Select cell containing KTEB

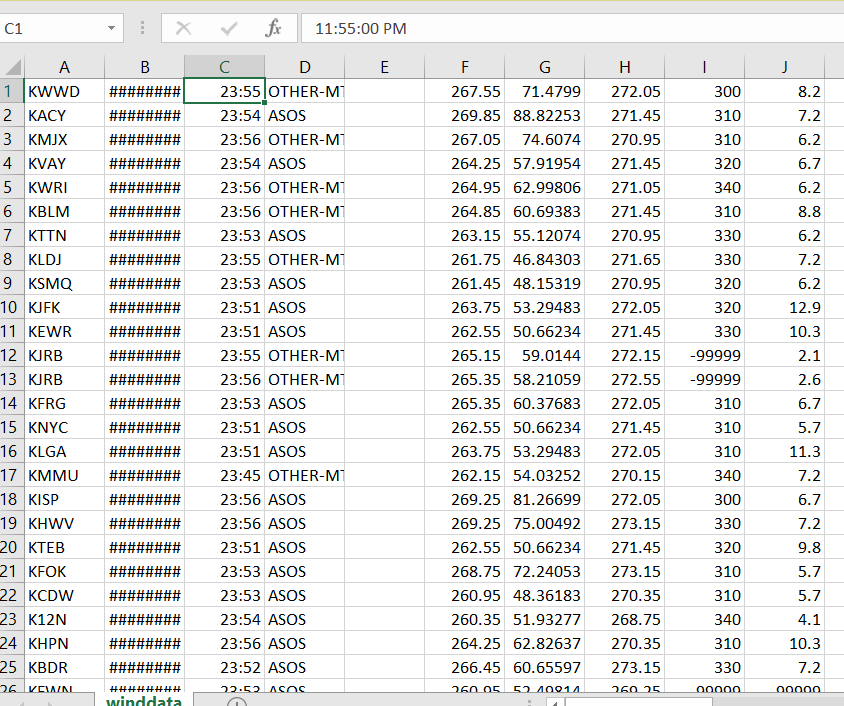pyautogui.click(x=65, y=547)
